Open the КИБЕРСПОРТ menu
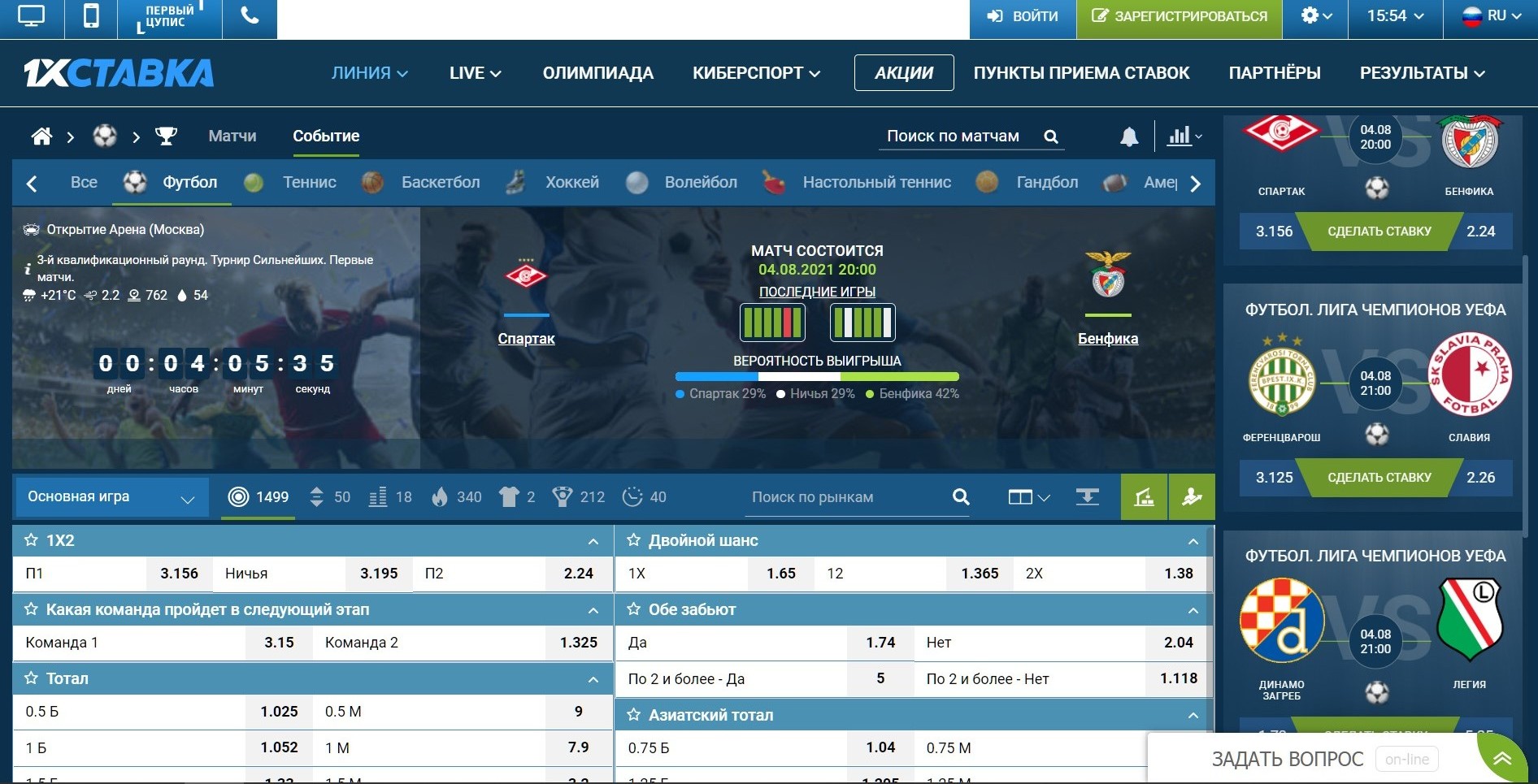This screenshot has width=1538, height=784. 756,73
